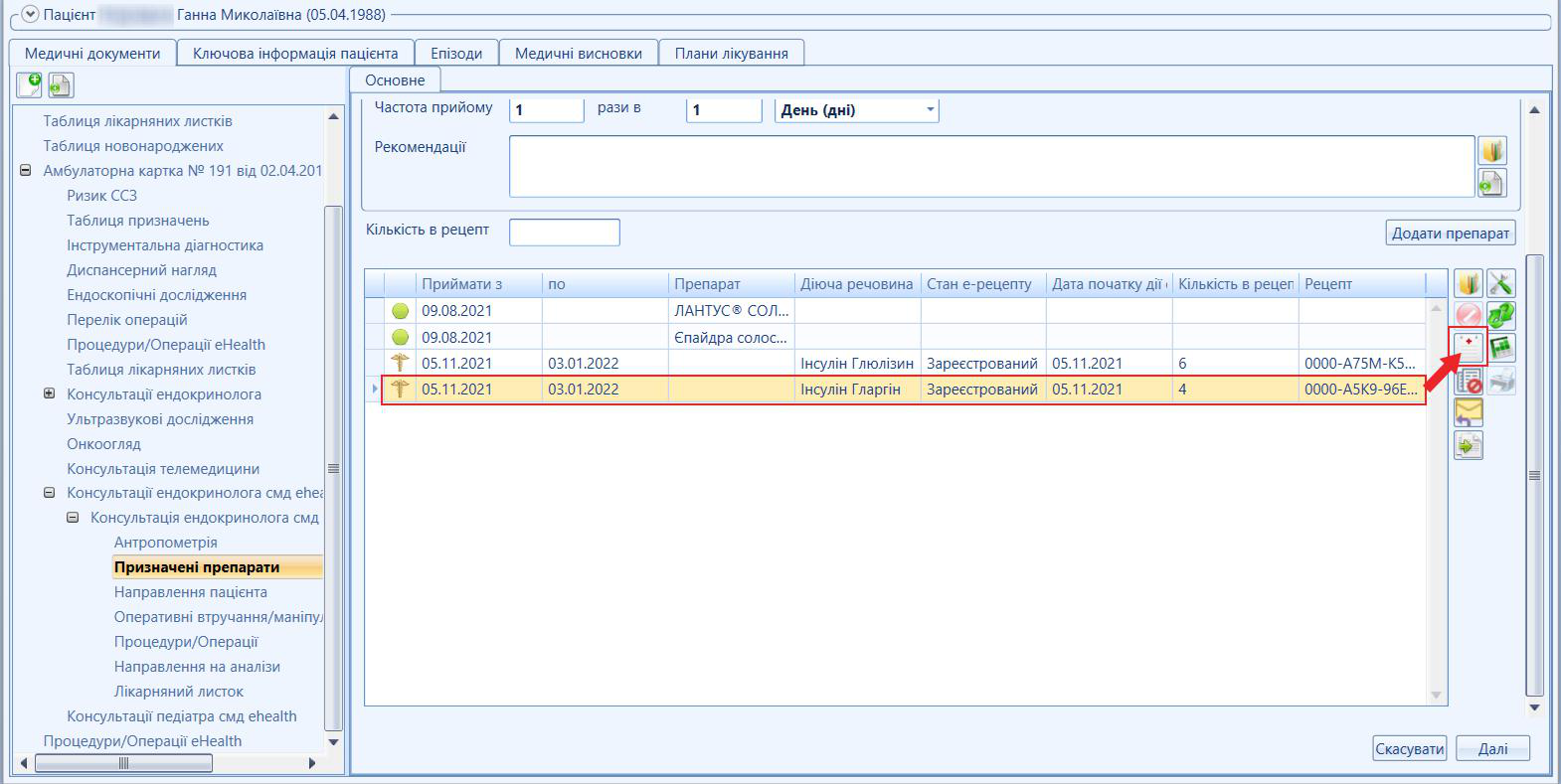The width and height of the screenshot is (1561, 784).
Task: Sort table by Препарат column header
Action: coord(731,283)
